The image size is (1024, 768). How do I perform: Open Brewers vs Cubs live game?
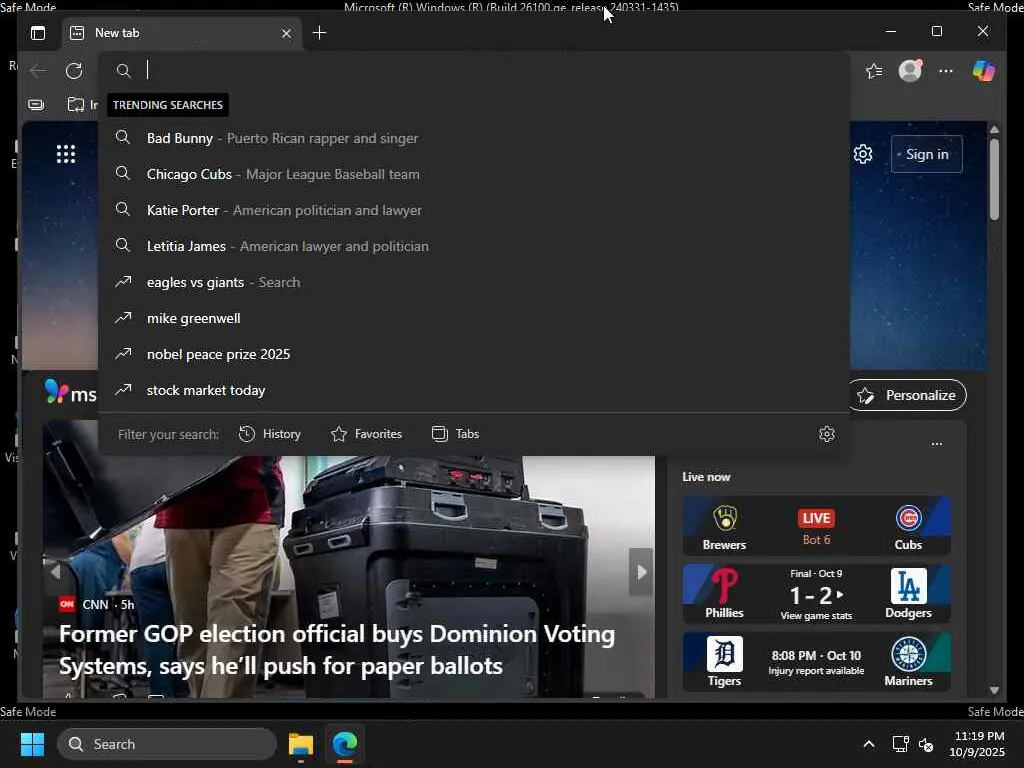pyautogui.click(x=816, y=526)
